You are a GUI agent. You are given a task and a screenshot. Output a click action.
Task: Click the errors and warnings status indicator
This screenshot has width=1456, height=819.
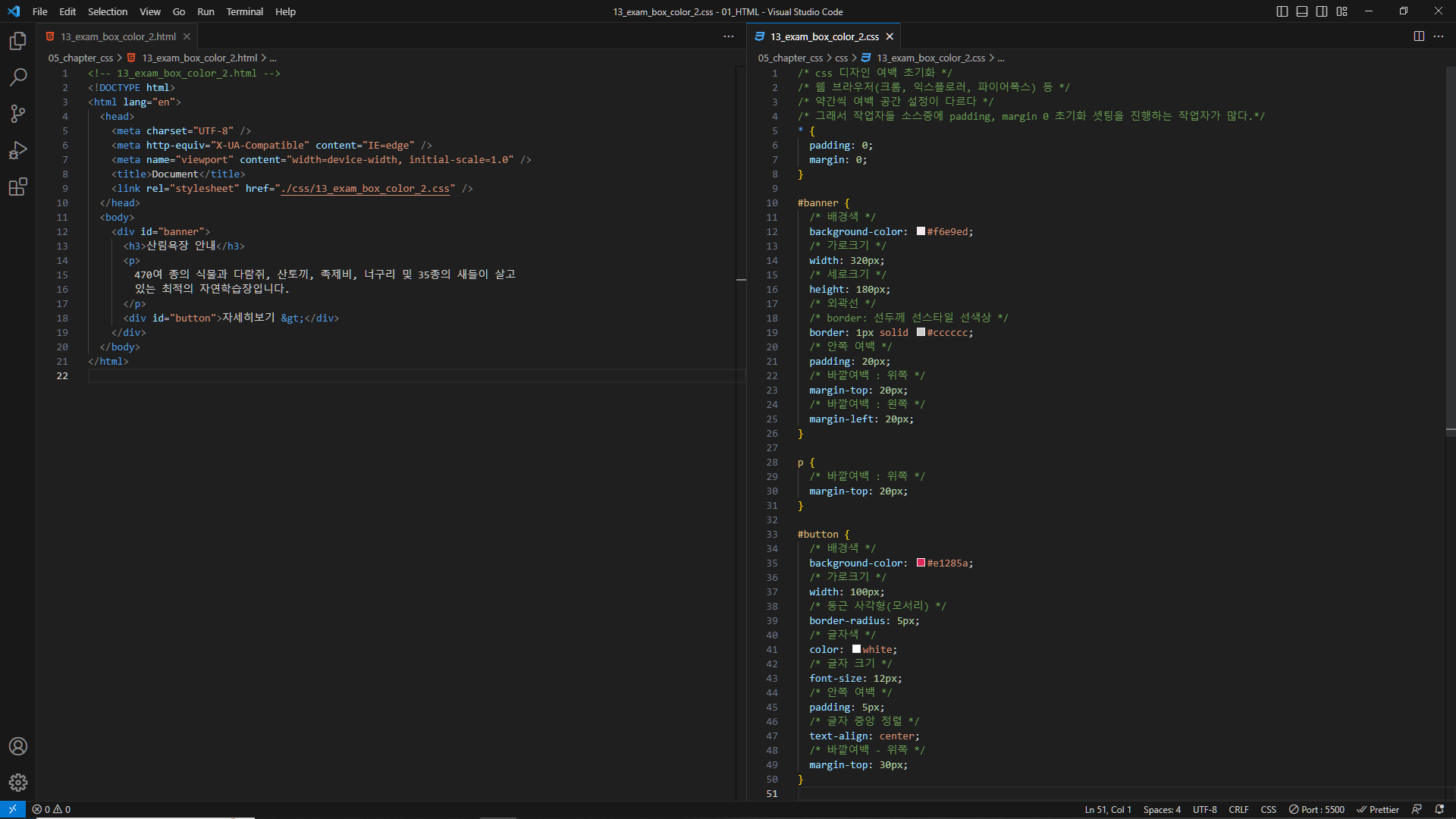[x=52, y=810]
